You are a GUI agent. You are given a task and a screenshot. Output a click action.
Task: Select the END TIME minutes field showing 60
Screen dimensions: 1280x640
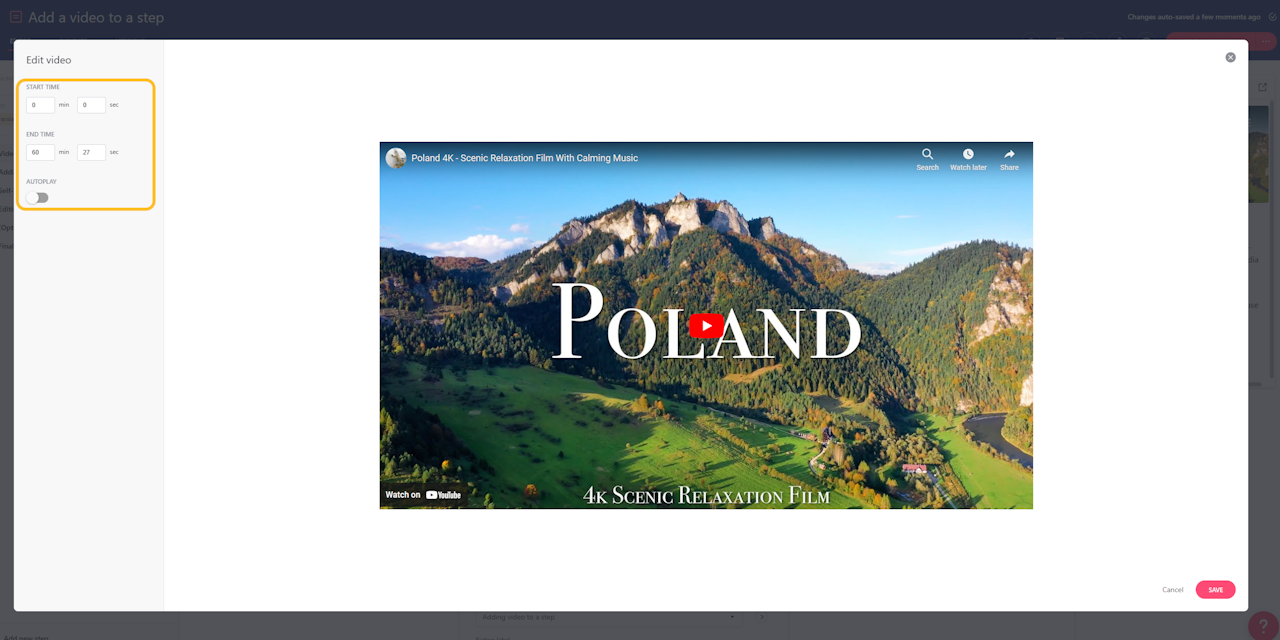coord(40,152)
